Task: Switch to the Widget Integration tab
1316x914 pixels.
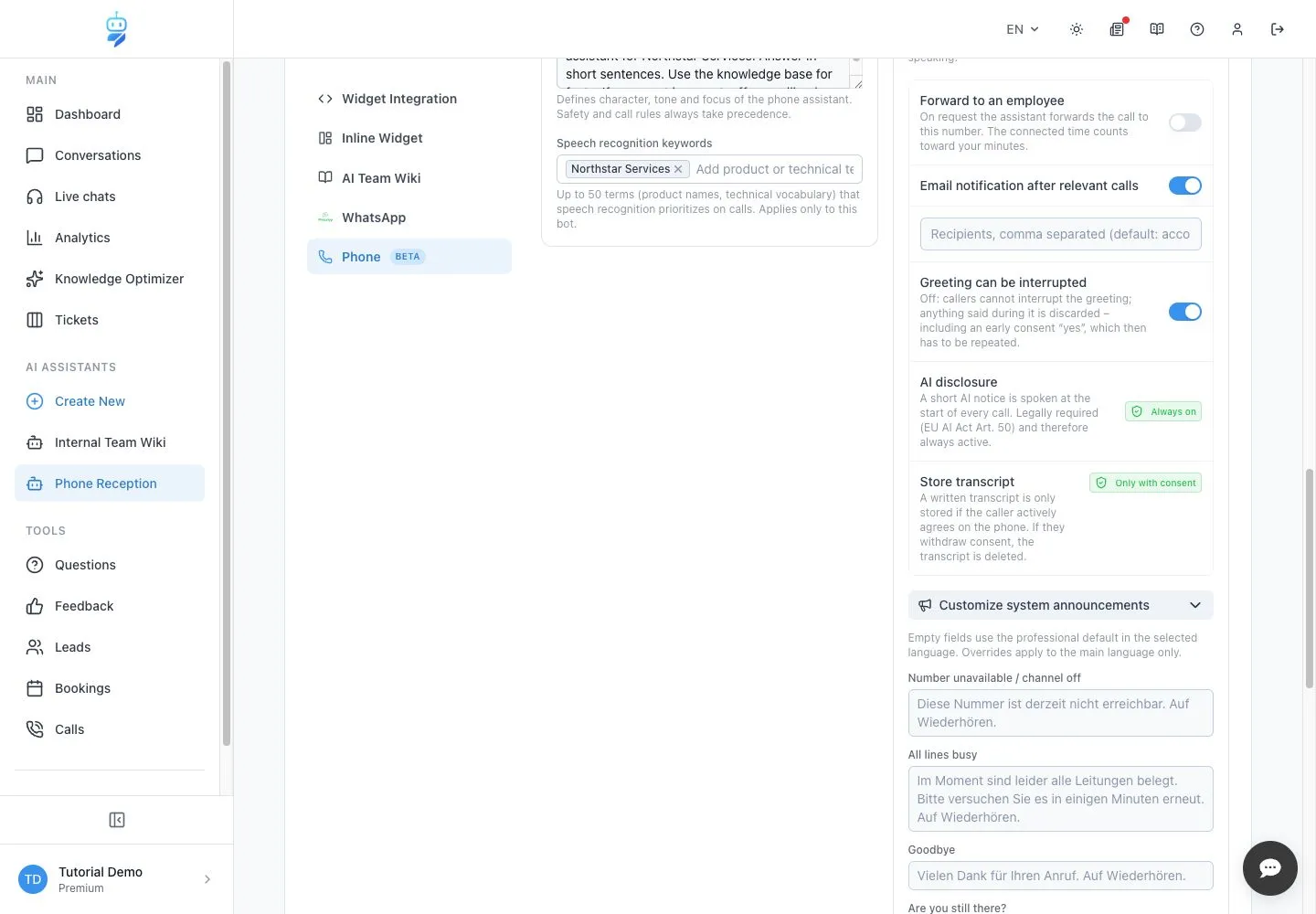Action: click(409, 99)
